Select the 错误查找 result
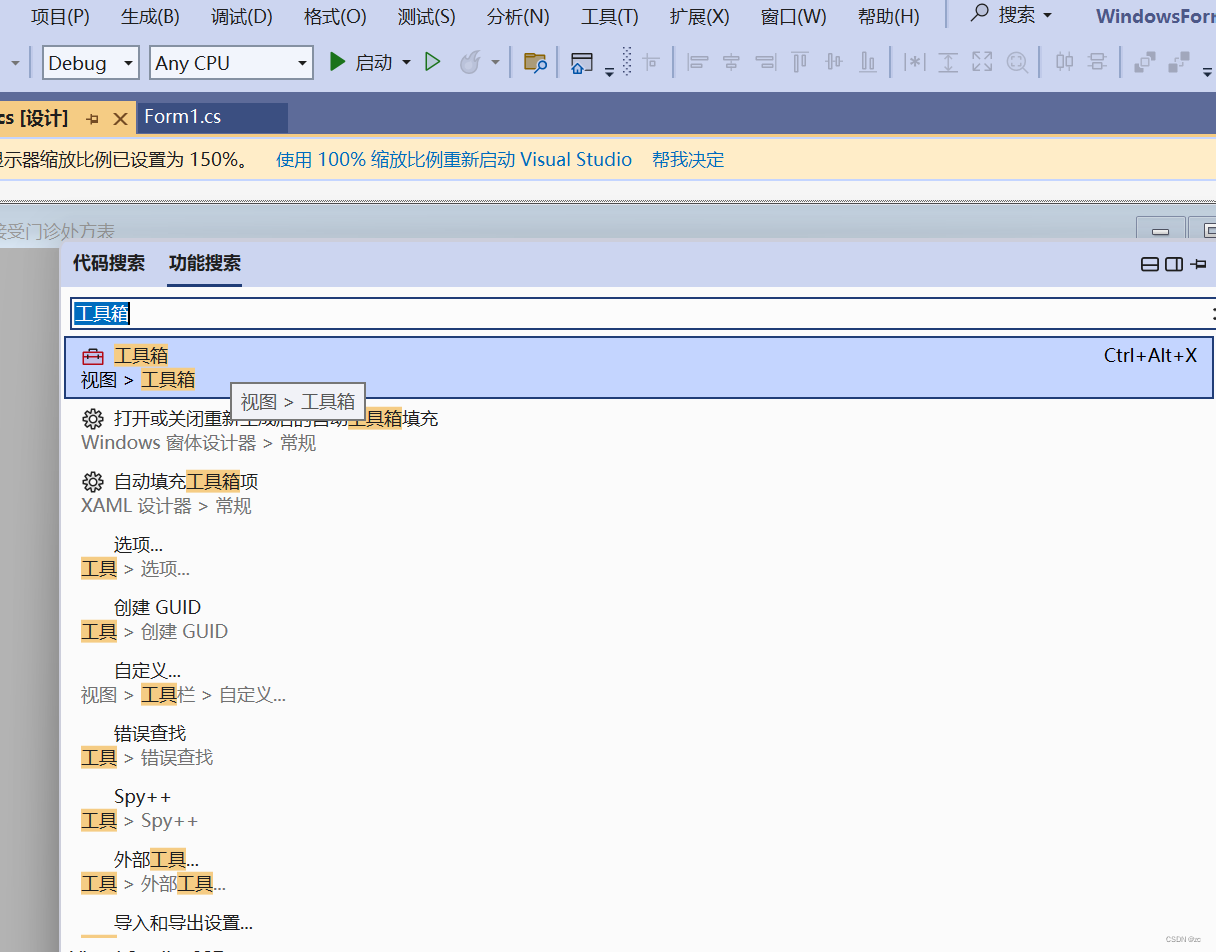This screenshot has height=952, width=1216. 639,745
